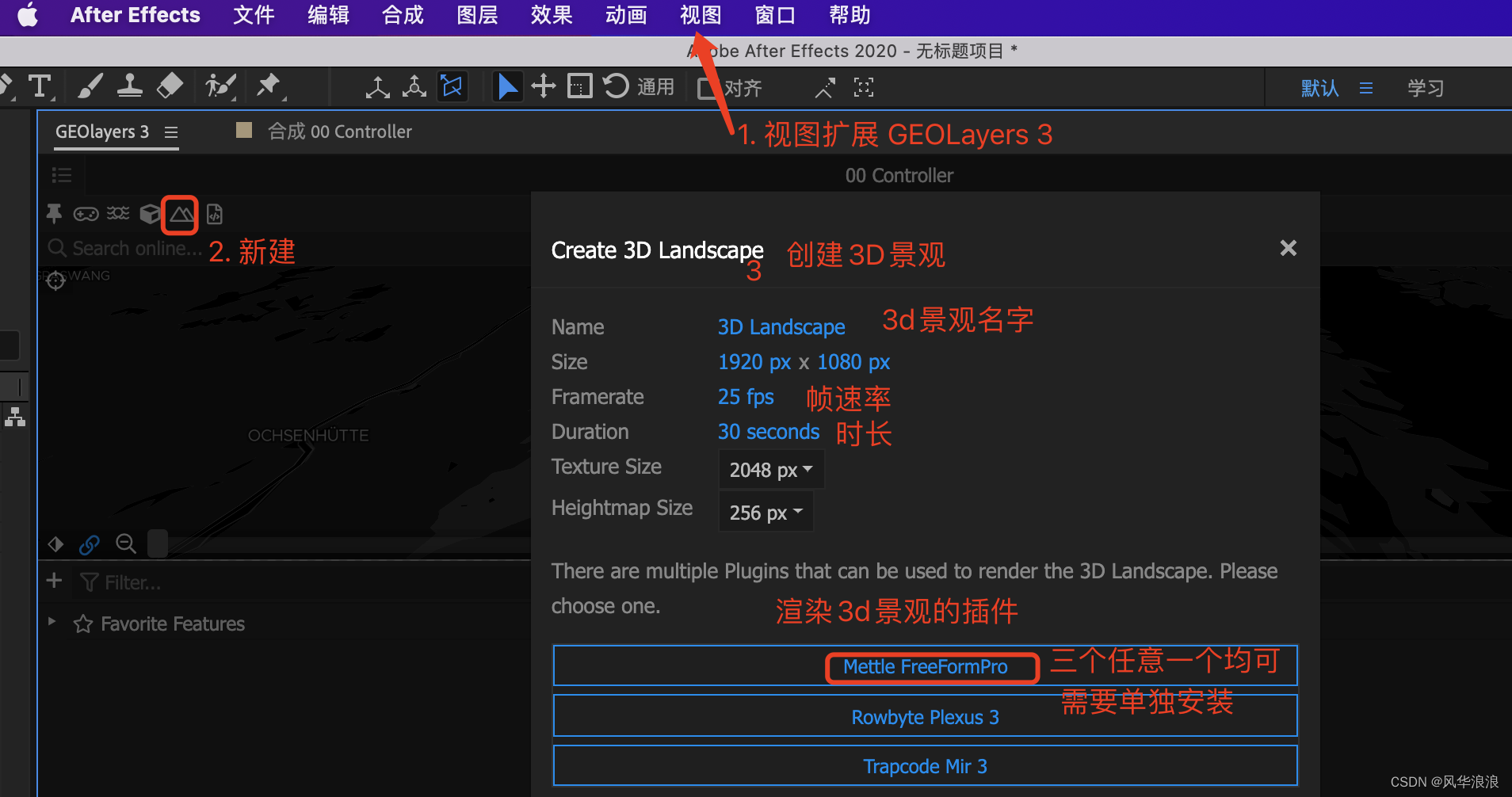Click the 3D Landscape mountain icon

point(181,215)
